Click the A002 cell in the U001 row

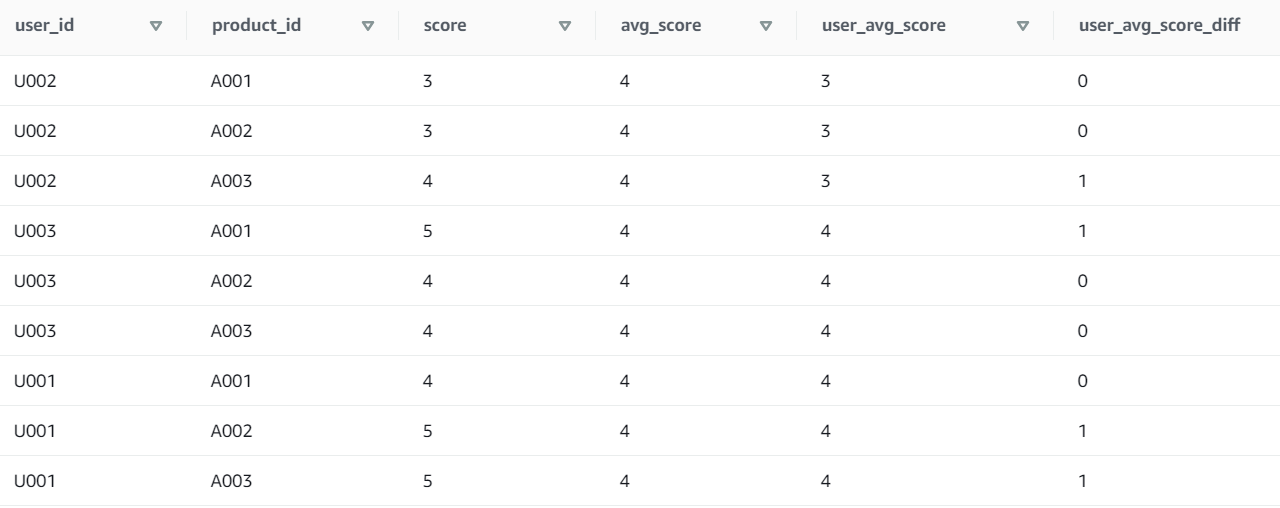231,431
